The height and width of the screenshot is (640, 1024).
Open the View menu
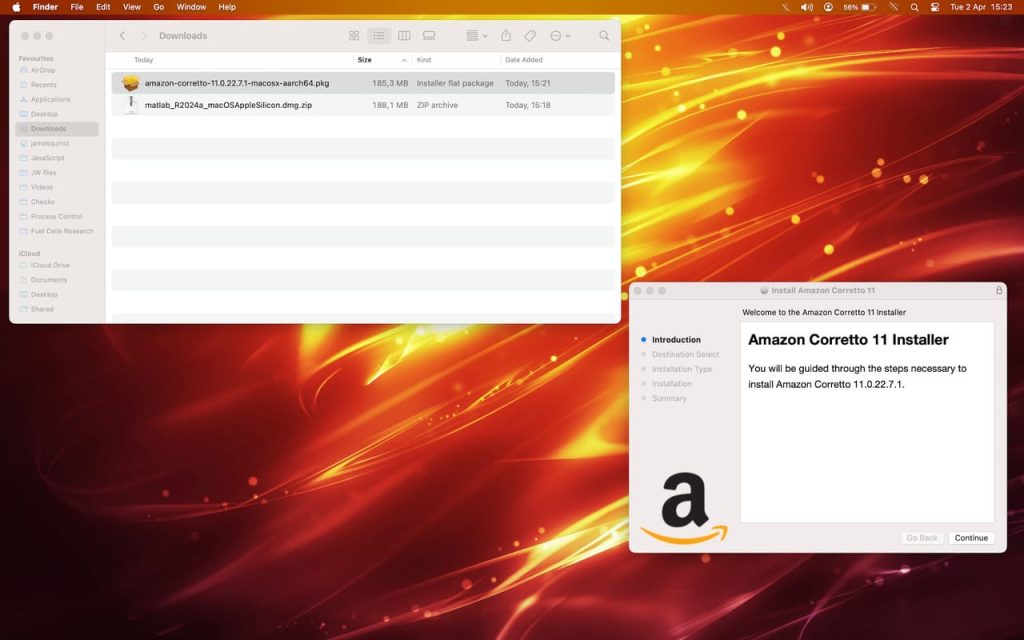tap(132, 7)
